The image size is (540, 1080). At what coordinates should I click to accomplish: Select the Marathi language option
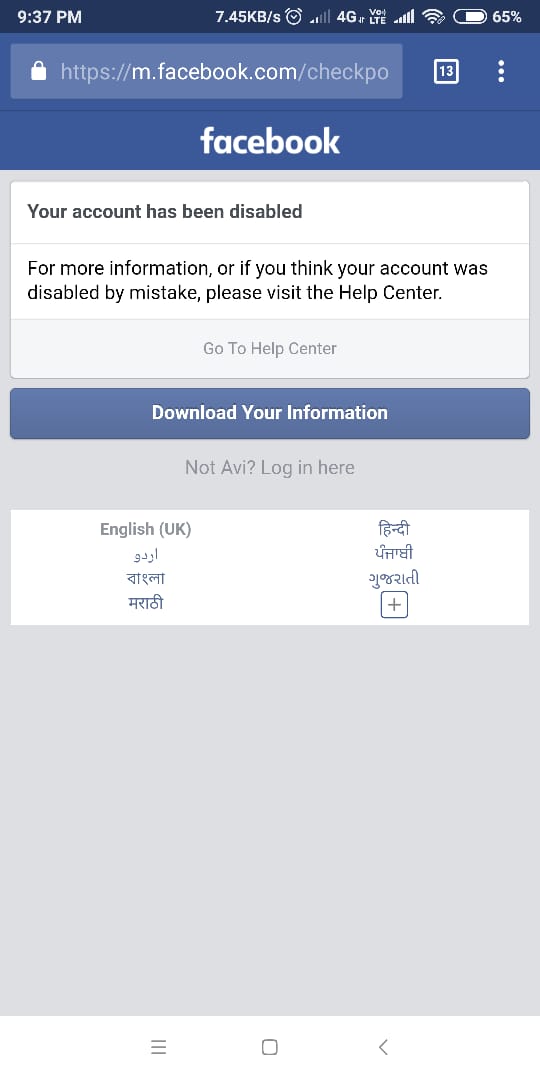[x=145, y=603]
